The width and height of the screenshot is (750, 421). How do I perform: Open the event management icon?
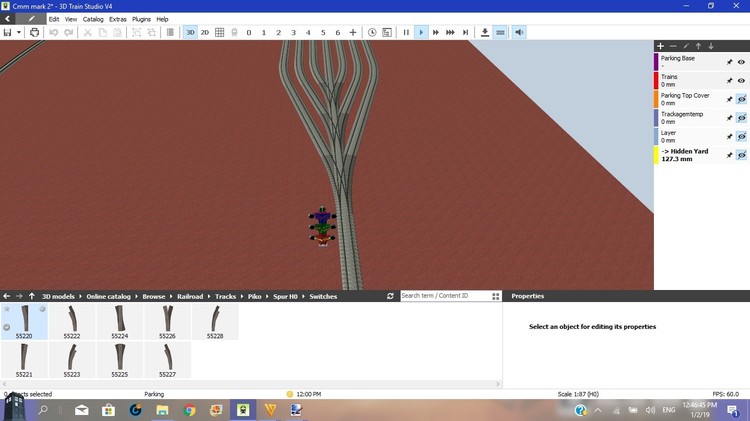click(387, 33)
